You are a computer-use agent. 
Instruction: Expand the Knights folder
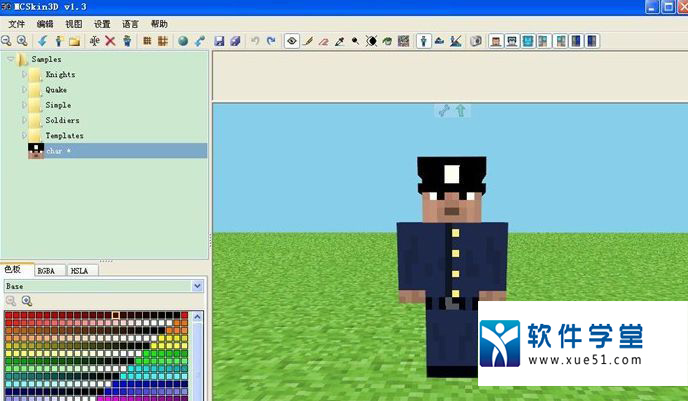coord(25,74)
